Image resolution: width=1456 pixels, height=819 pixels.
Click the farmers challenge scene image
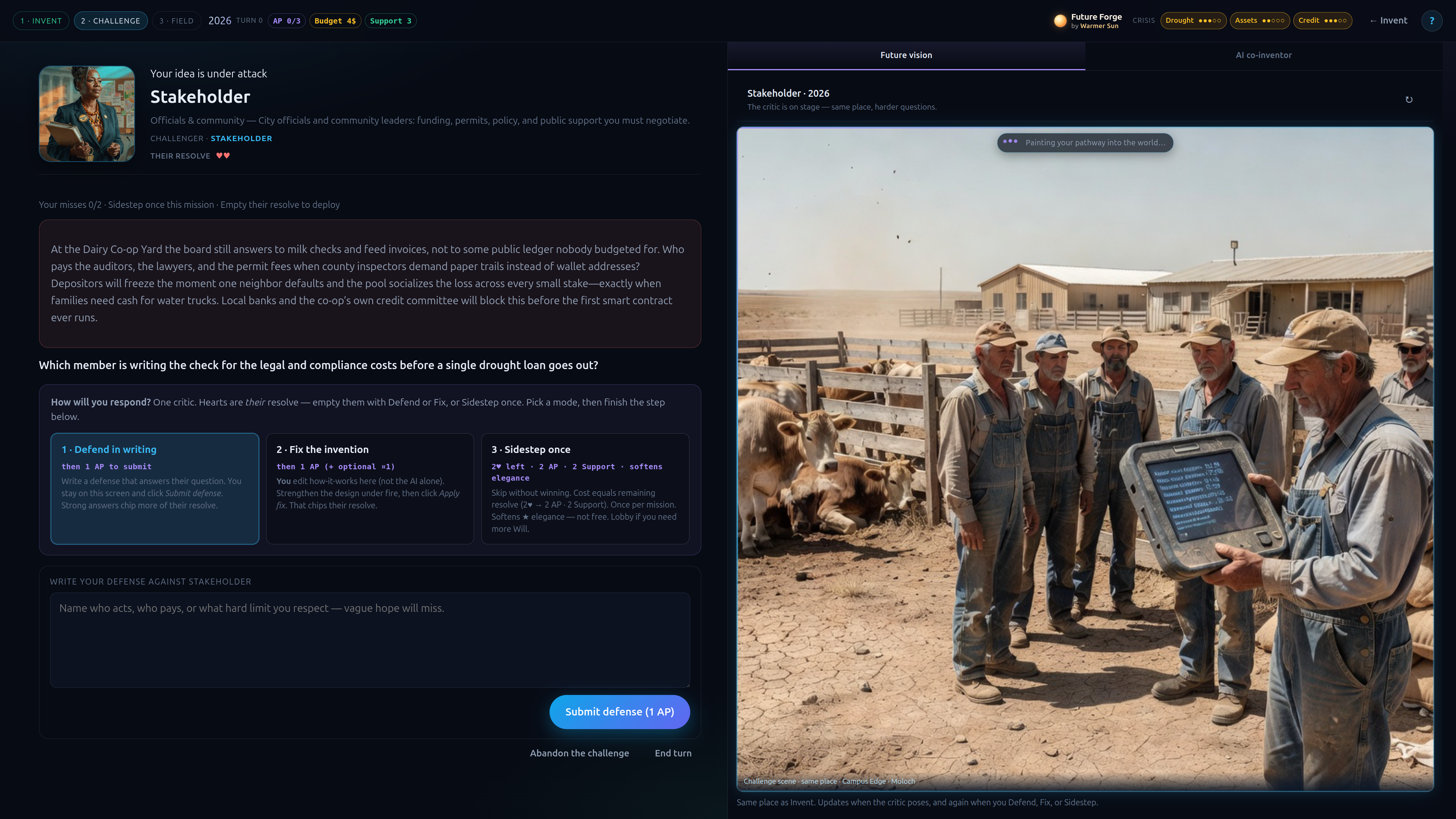(1085, 459)
